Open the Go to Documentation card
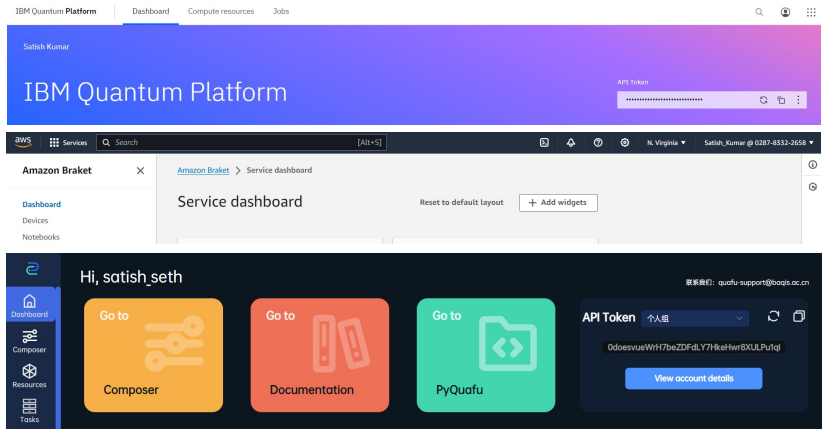Image resolution: width=828 pixels, height=435 pixels. [x=319, y=355]
